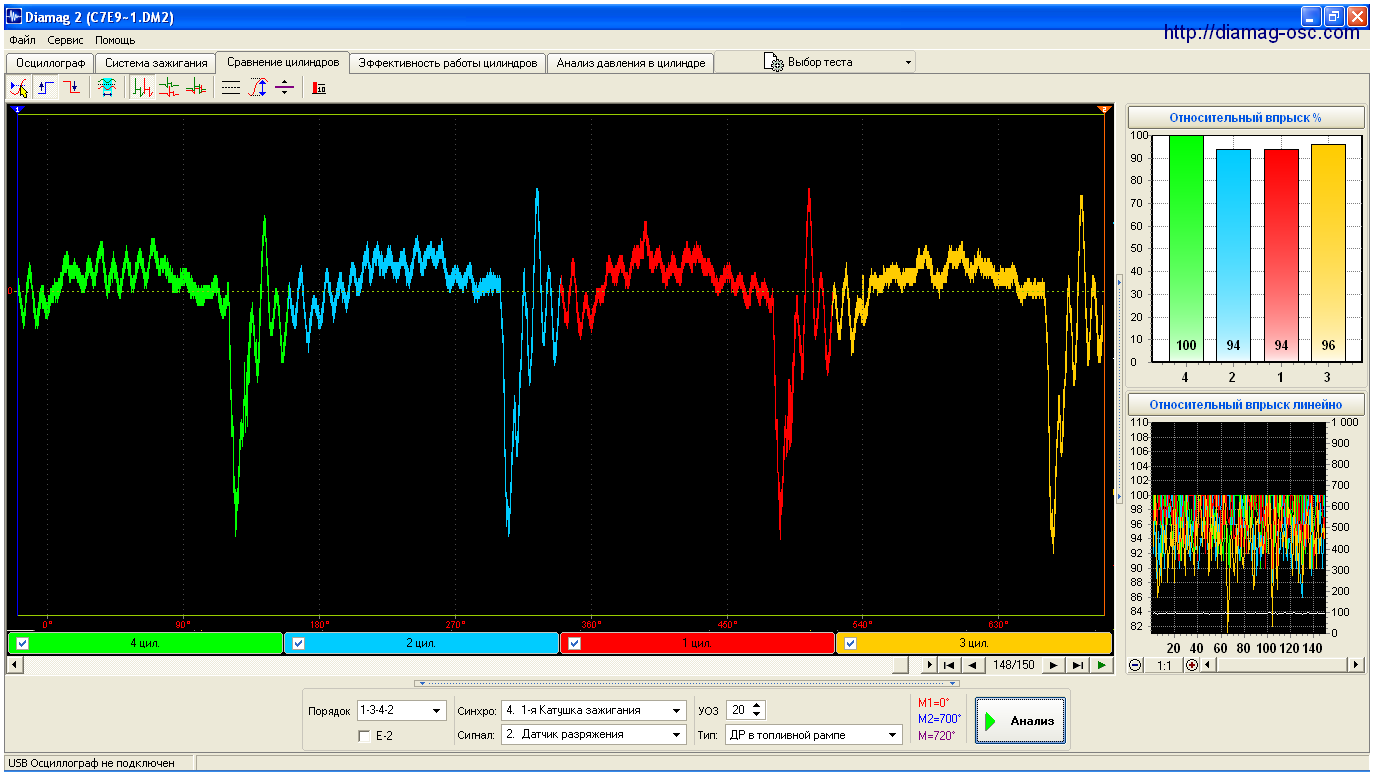Increase the УОЗ value
This screenshot has width=1374, height=776.
[x=757, y=706]
